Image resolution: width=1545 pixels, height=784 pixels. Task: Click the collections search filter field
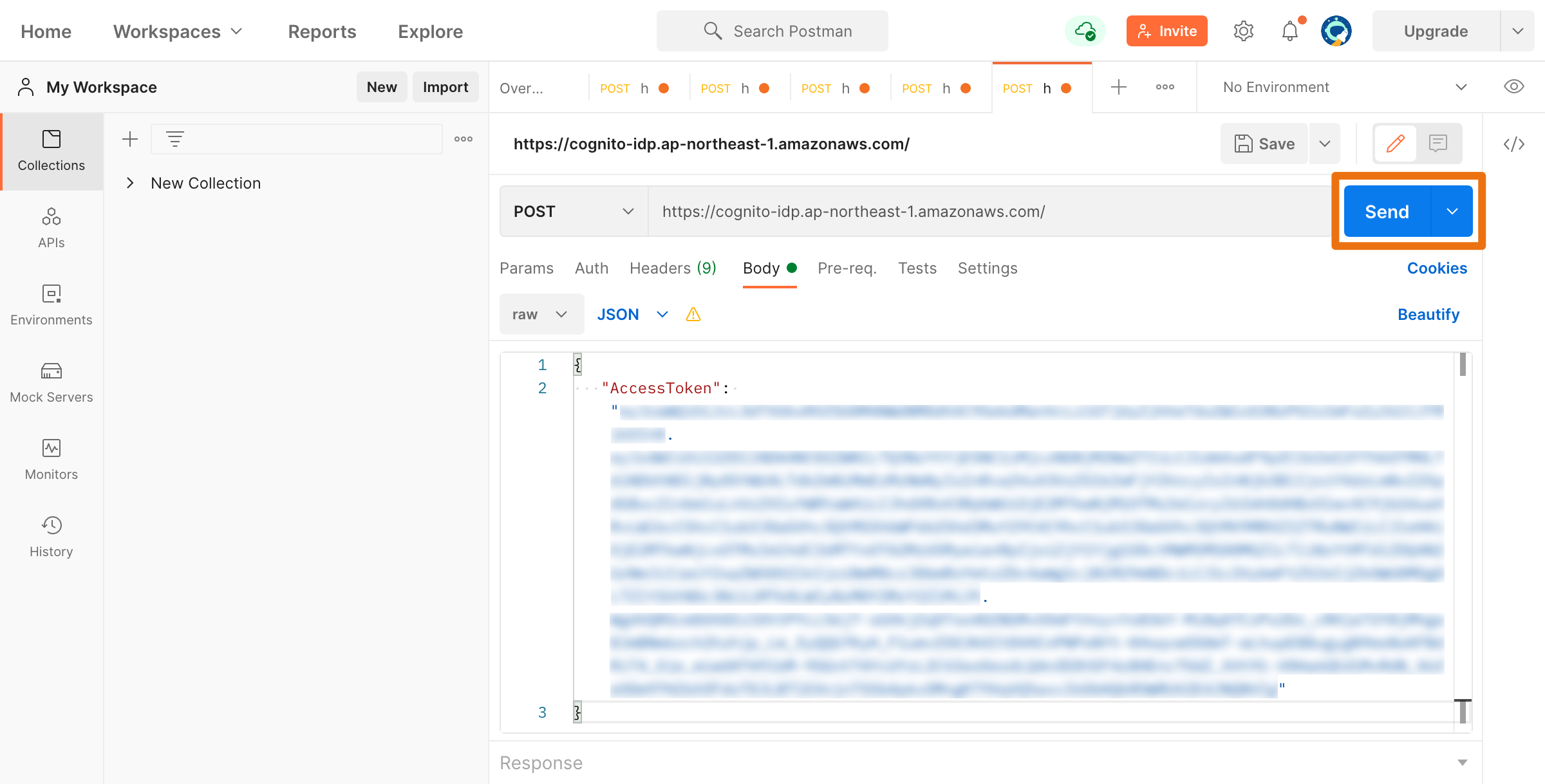(x=297, y=139)
